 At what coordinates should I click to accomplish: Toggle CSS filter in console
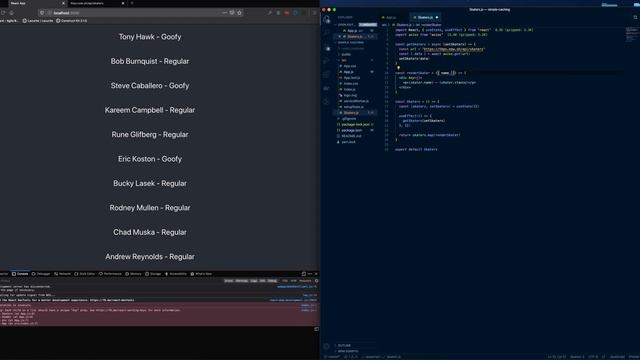[x=285, y=281]
